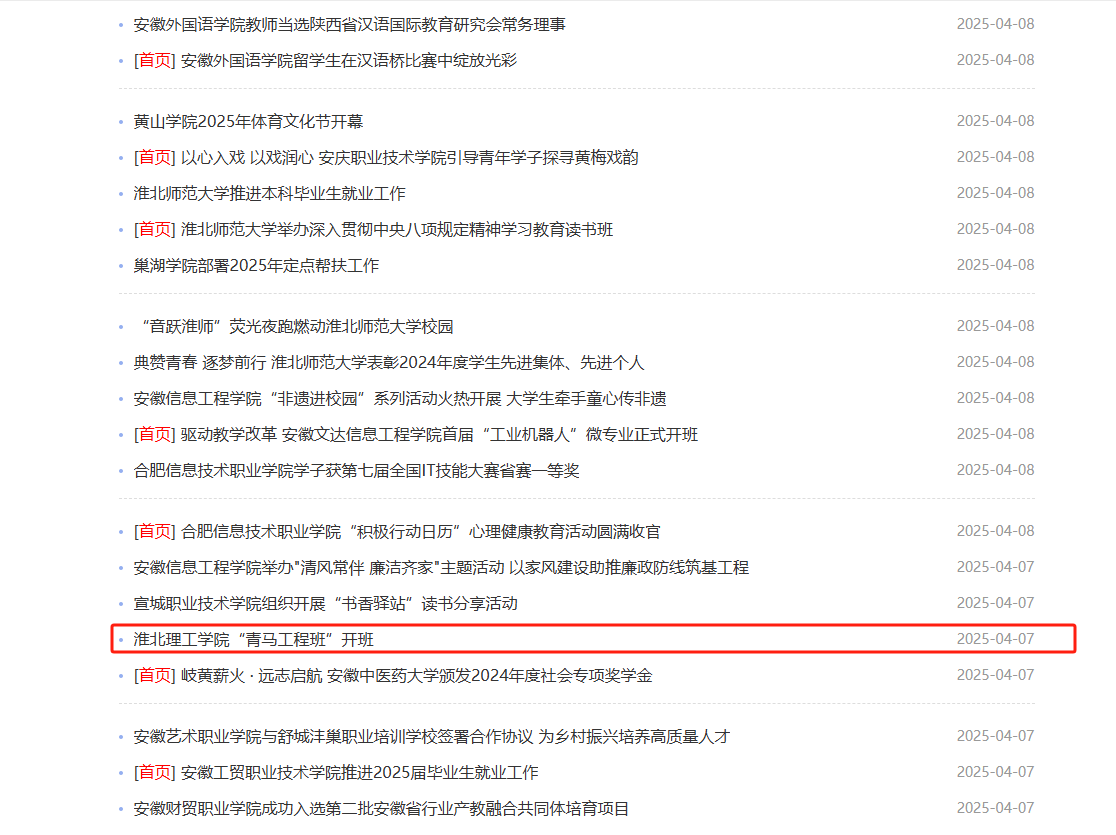Open 淮北理工学院"青马工程班"开班 news link
Image resolution: width=1116 pixels, height=835 pixels.
coord(253,640)
